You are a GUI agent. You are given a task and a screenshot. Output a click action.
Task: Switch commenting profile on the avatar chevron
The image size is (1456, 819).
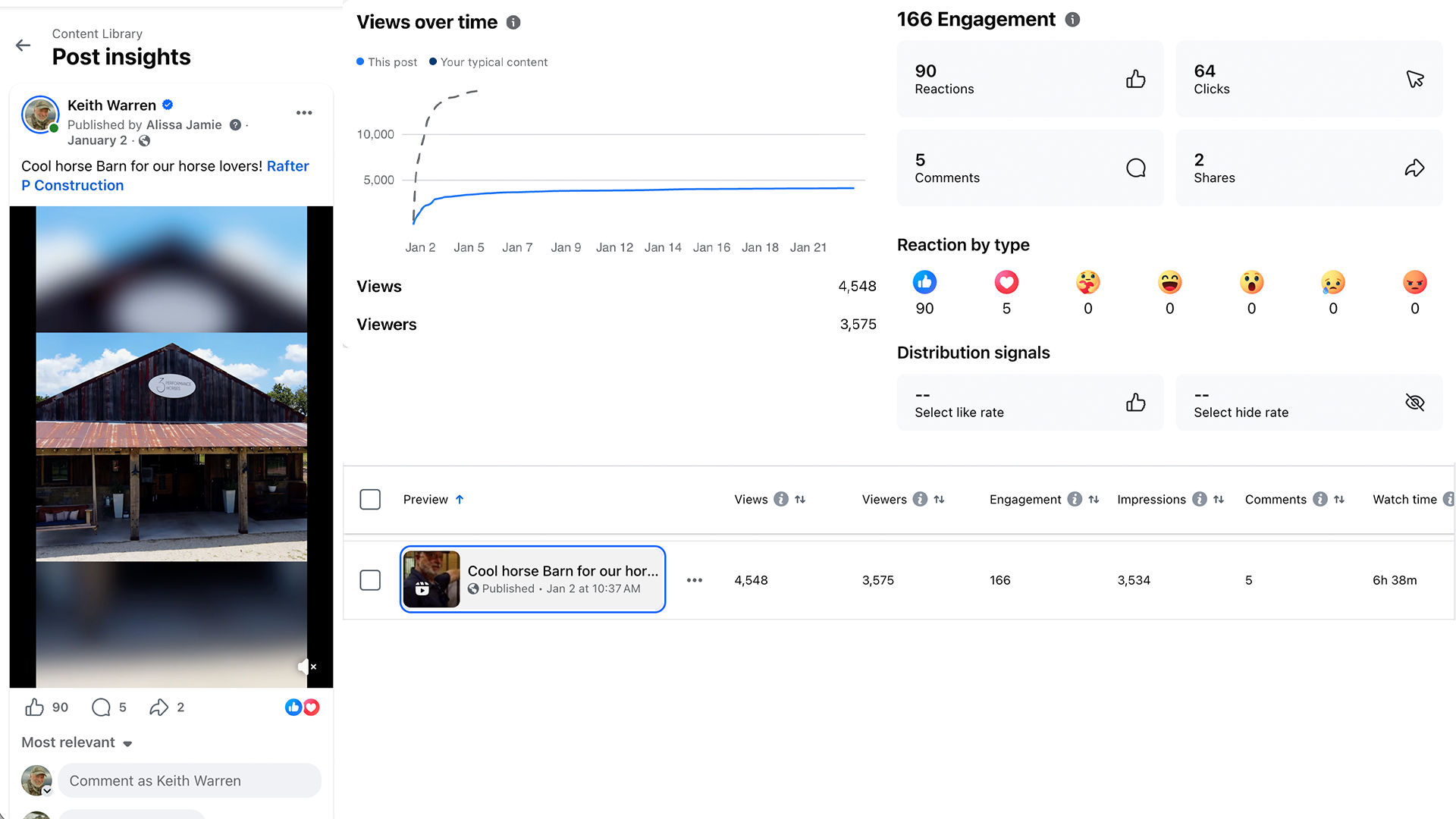click(47, 791)
